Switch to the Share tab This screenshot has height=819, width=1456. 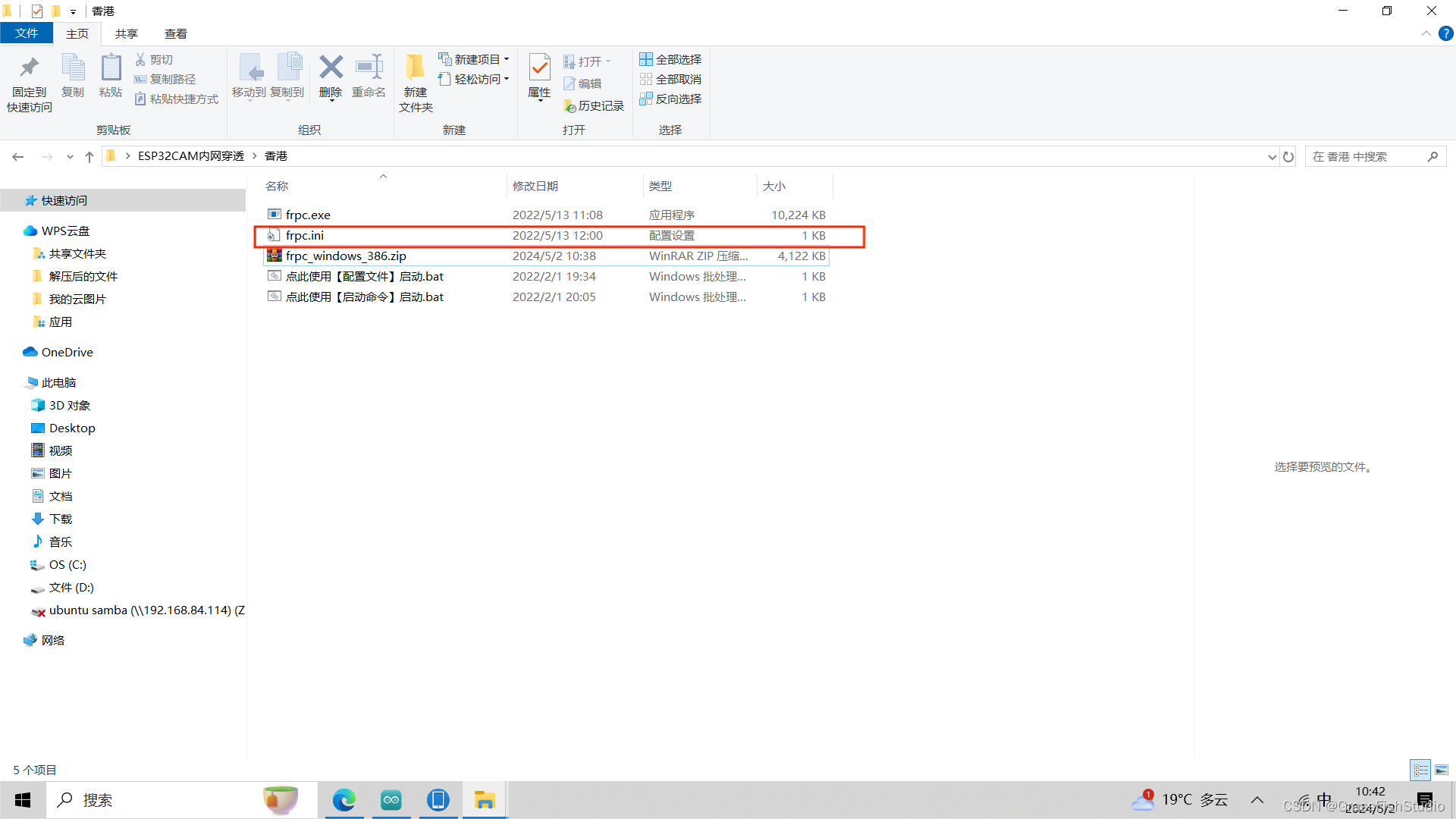pos(126,33)
